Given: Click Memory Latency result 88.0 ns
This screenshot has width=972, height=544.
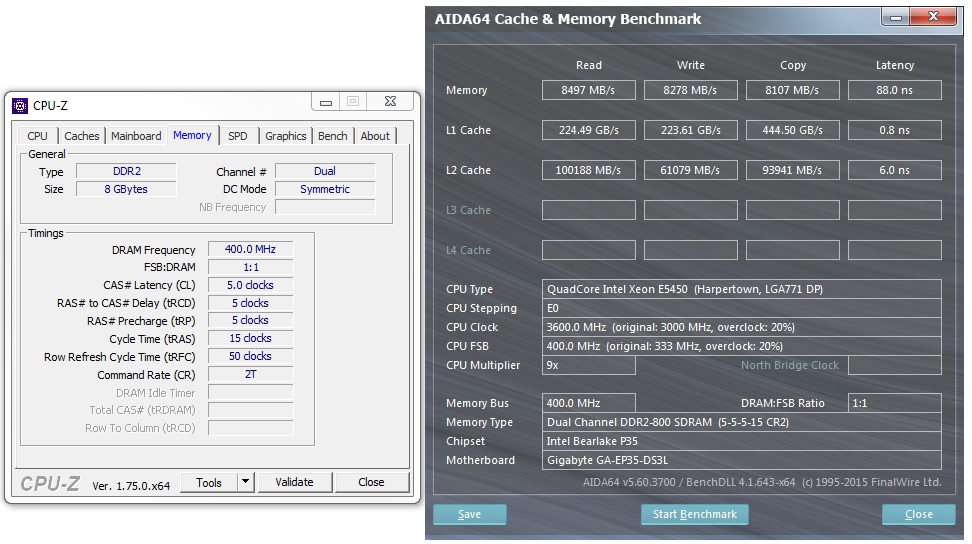Looking at the screenshot, I should (895, 90).
